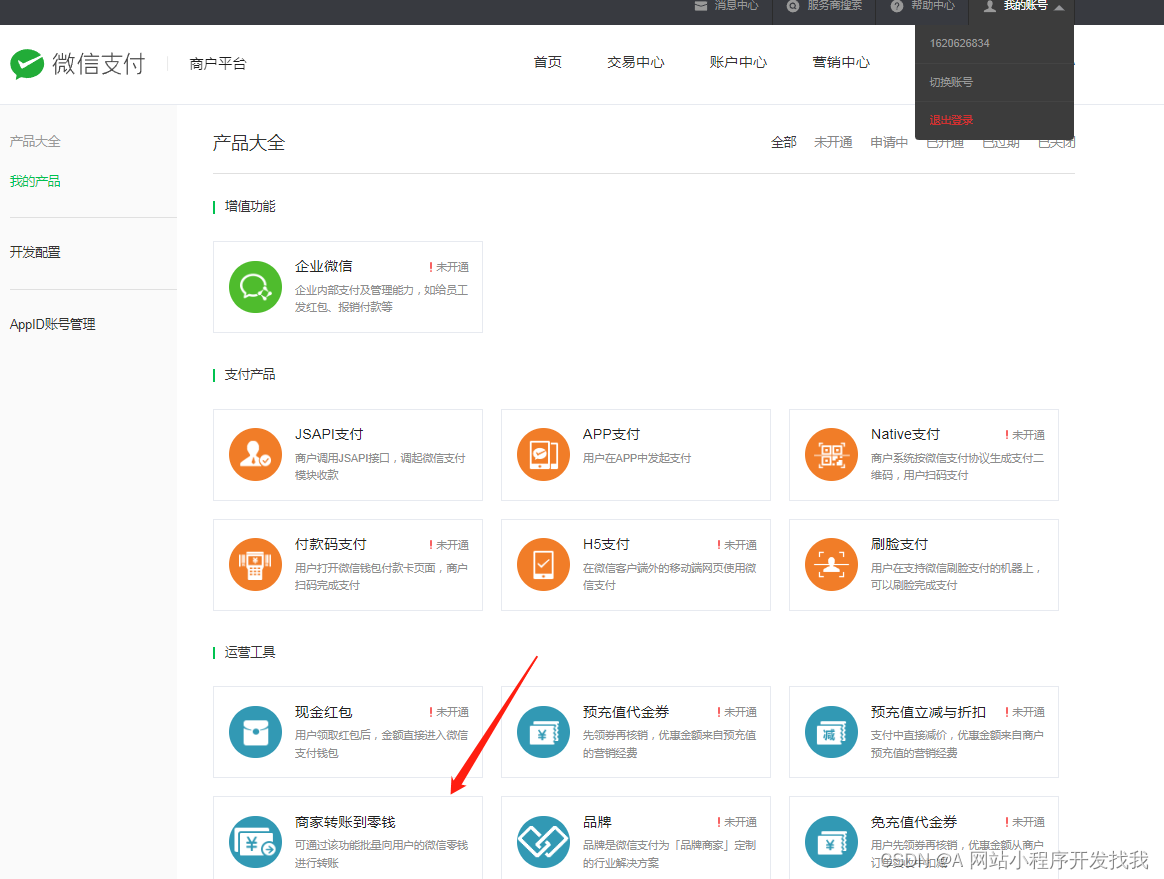1164x879 pixels.
Task: Open the 企业微信 title
Action: (x=324, y=266)
